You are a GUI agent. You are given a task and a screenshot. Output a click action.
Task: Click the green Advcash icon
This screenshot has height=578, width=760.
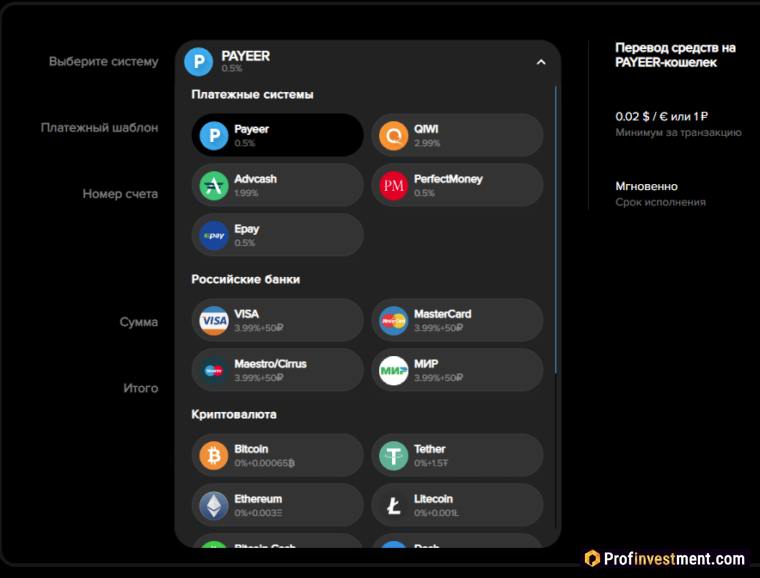pyautogui.click(x=214, y=185)
